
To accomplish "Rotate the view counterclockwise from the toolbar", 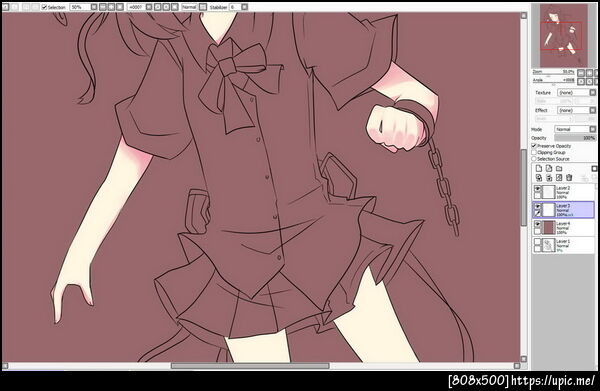I will pos(158,7).
